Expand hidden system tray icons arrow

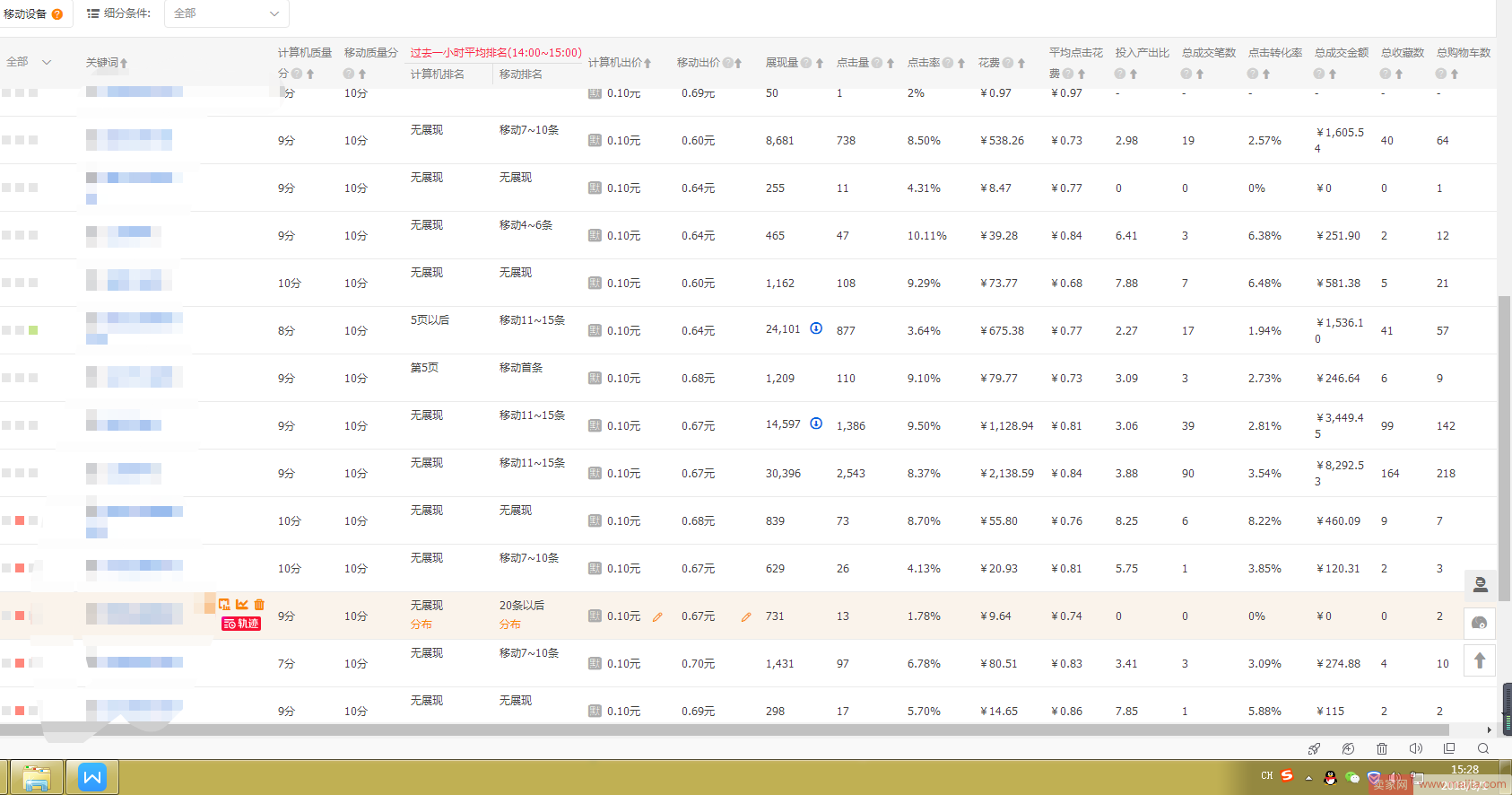1309,778
